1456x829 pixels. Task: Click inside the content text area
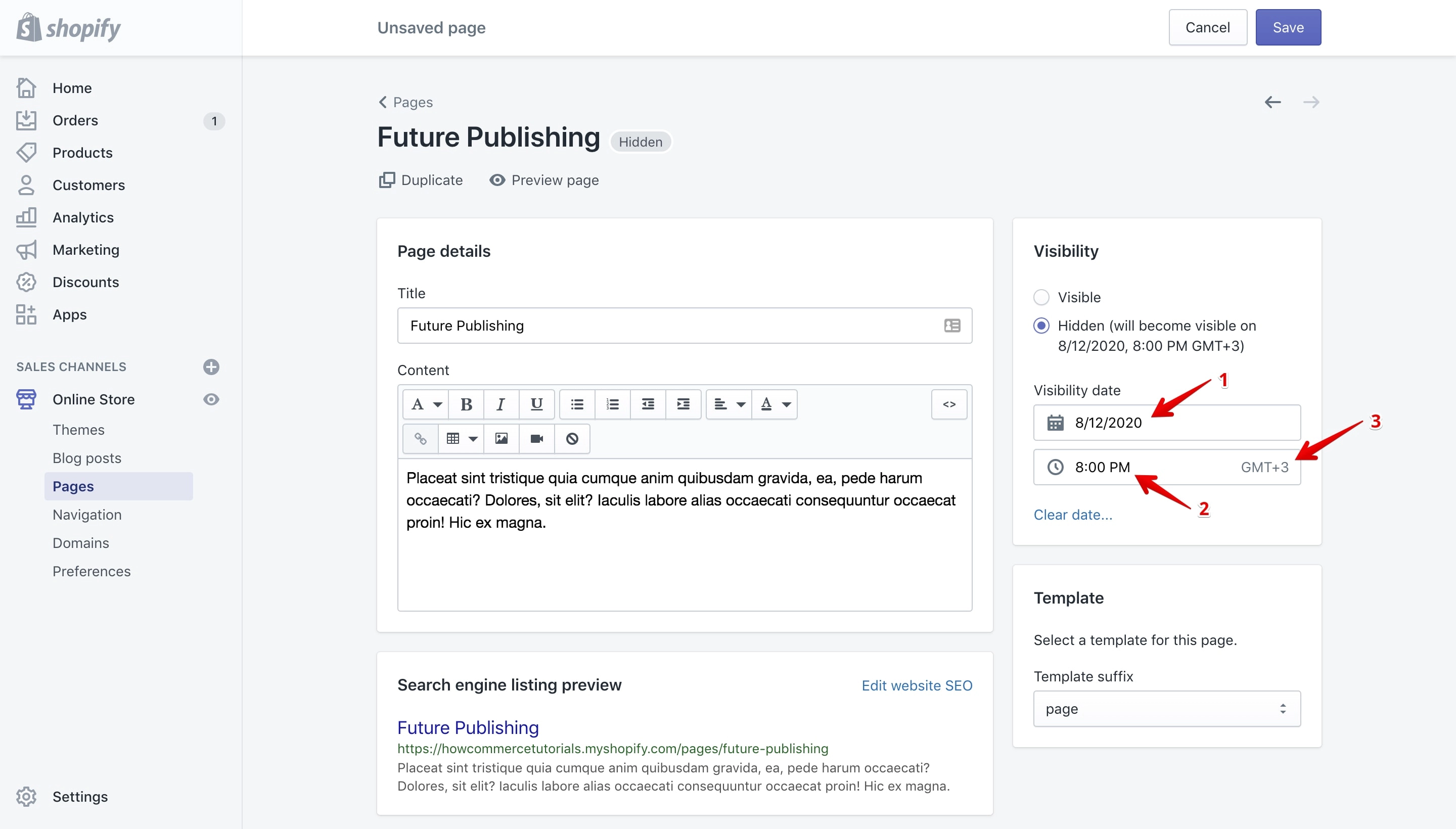pos(685,535)
